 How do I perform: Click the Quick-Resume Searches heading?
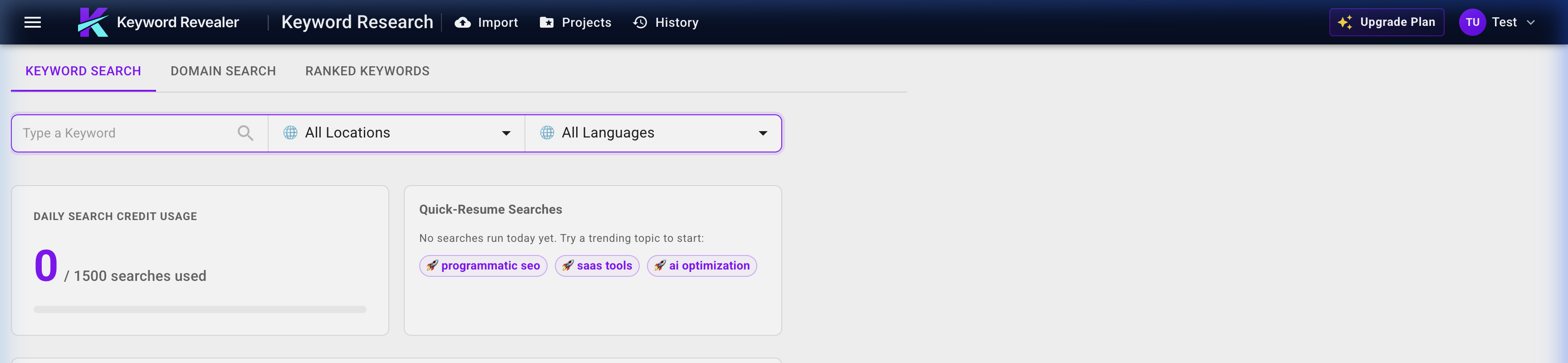click(490, 210)
